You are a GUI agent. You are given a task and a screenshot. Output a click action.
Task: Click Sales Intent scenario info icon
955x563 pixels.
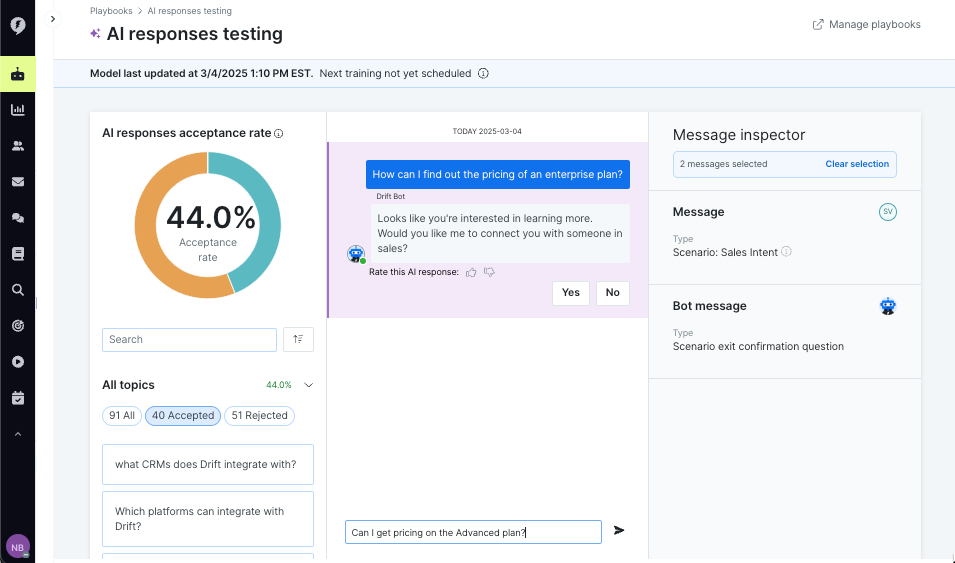tap(786, 252)
